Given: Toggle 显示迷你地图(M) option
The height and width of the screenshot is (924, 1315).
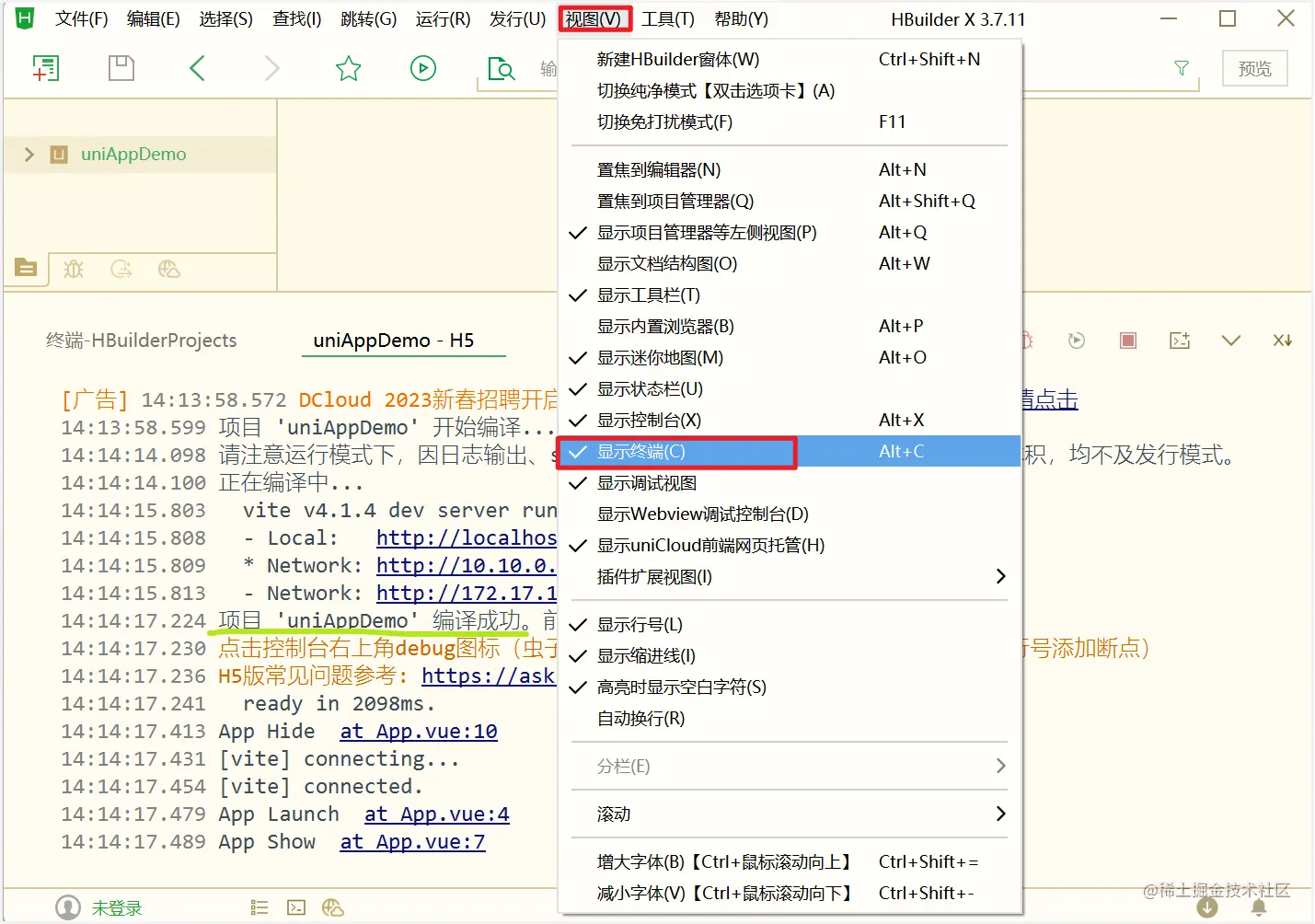Looking at the screenshot, I should coord(790,358).
